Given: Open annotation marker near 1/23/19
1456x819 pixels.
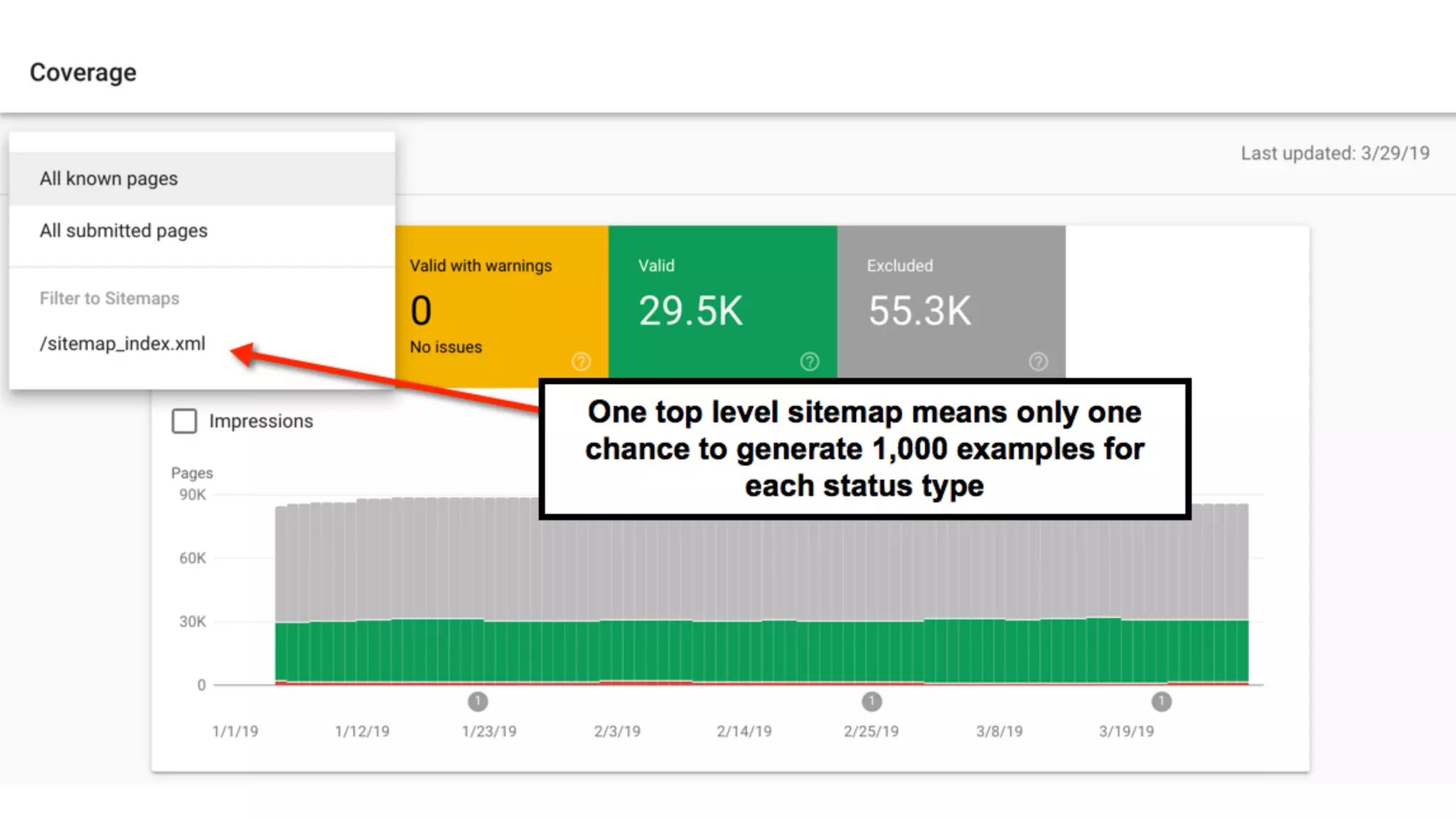Looking at the screenshot, I should tap(478, 702).
